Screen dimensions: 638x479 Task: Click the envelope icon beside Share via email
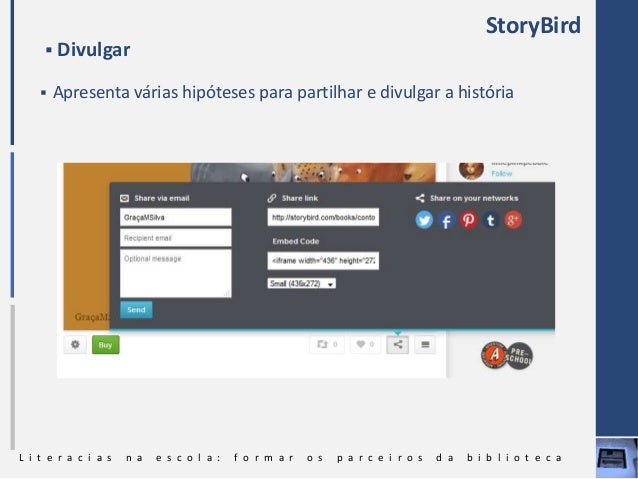[125, 198]
